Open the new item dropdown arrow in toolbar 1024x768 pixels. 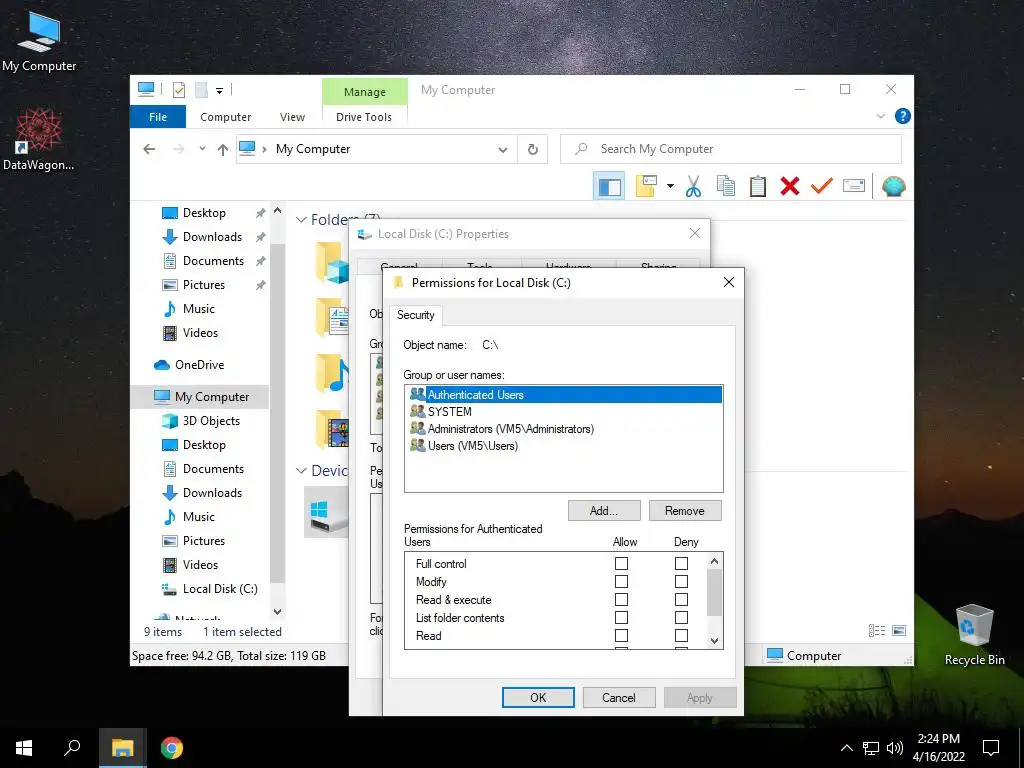pos(670,186)
